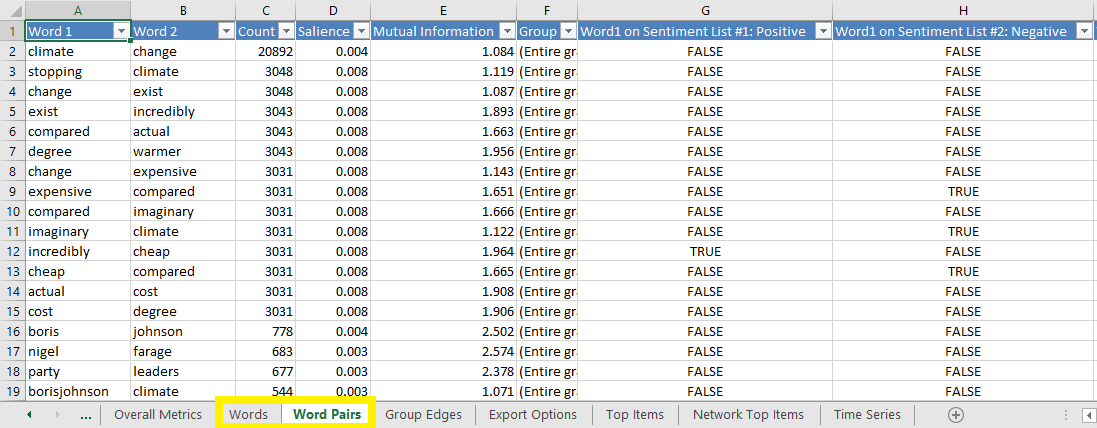Click the cell containing 'boris'
Screen dimensions: 1097x428
click(78, 331)
